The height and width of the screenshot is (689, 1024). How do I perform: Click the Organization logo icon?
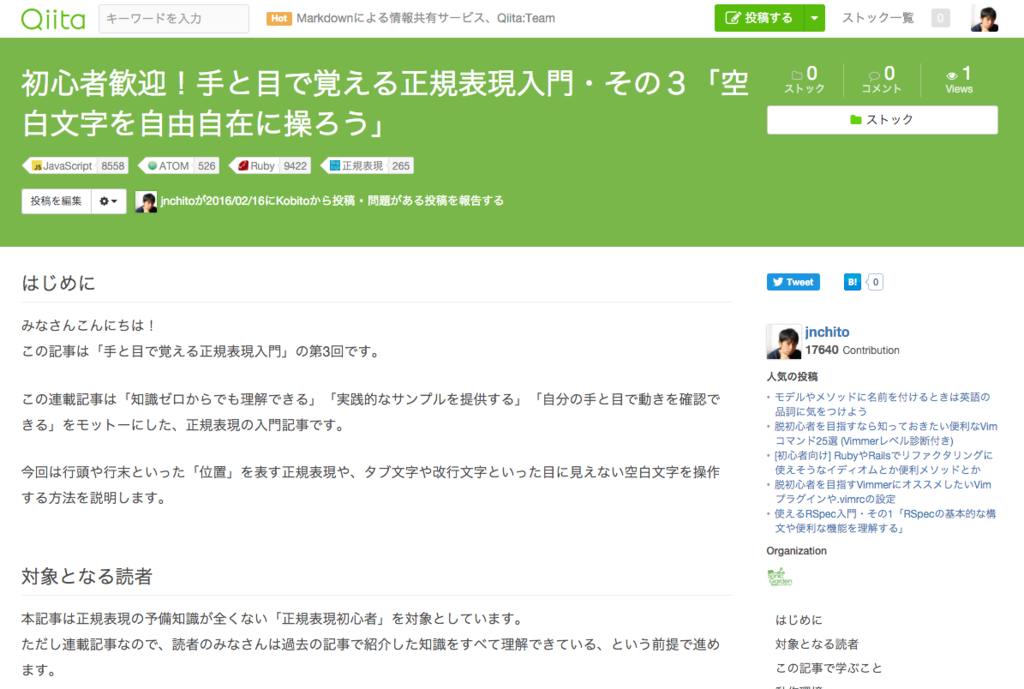(779, 577)
